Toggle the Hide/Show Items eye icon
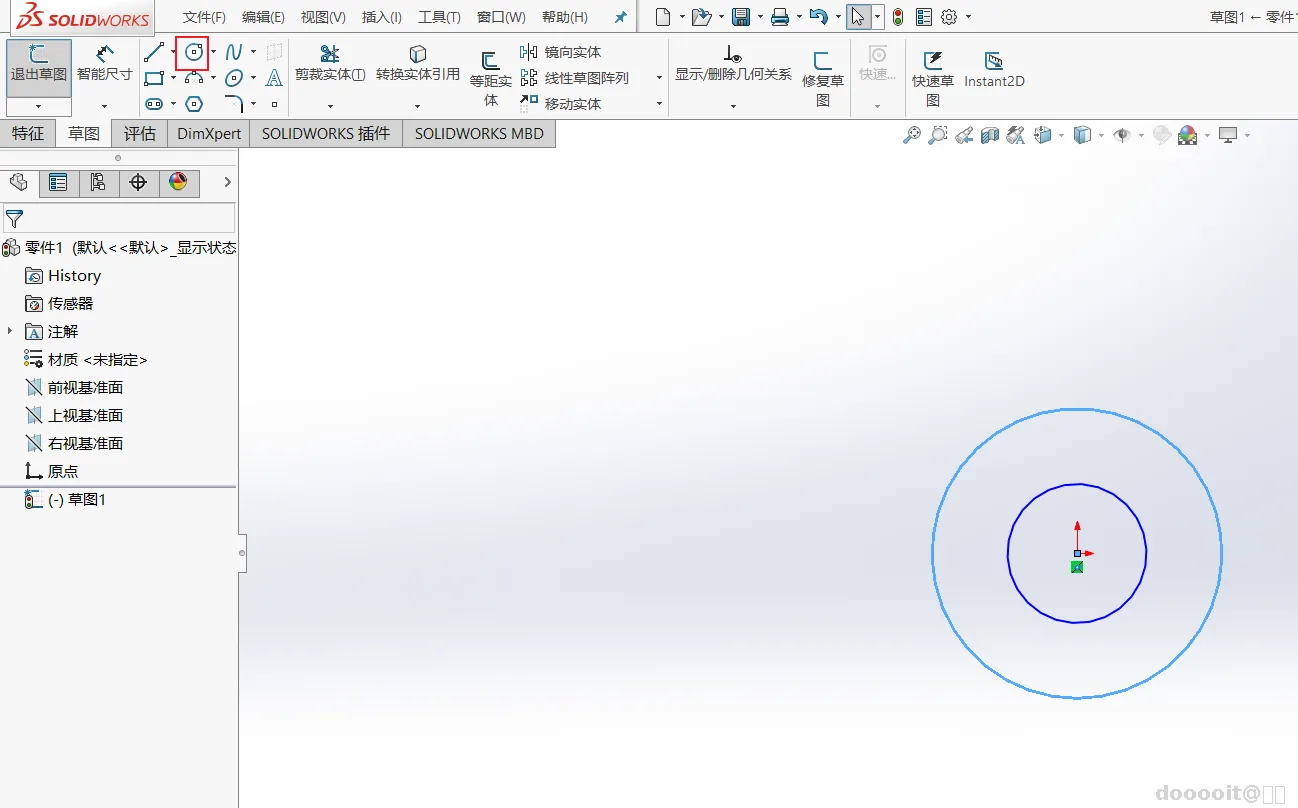Image resolution: width=1298 pixels, height=808 pixels. 1122,135
